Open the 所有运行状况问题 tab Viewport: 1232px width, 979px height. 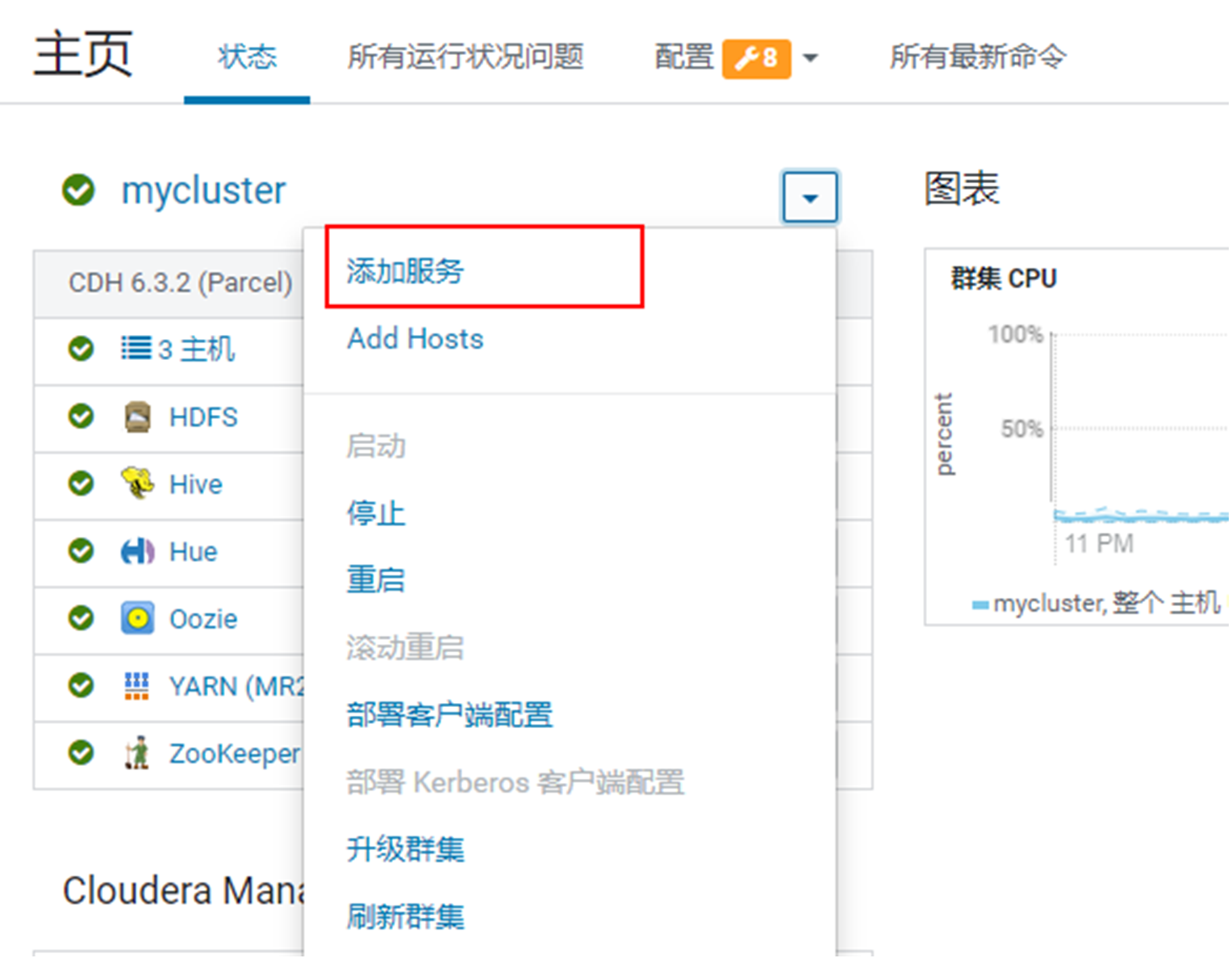coord(466,57)
